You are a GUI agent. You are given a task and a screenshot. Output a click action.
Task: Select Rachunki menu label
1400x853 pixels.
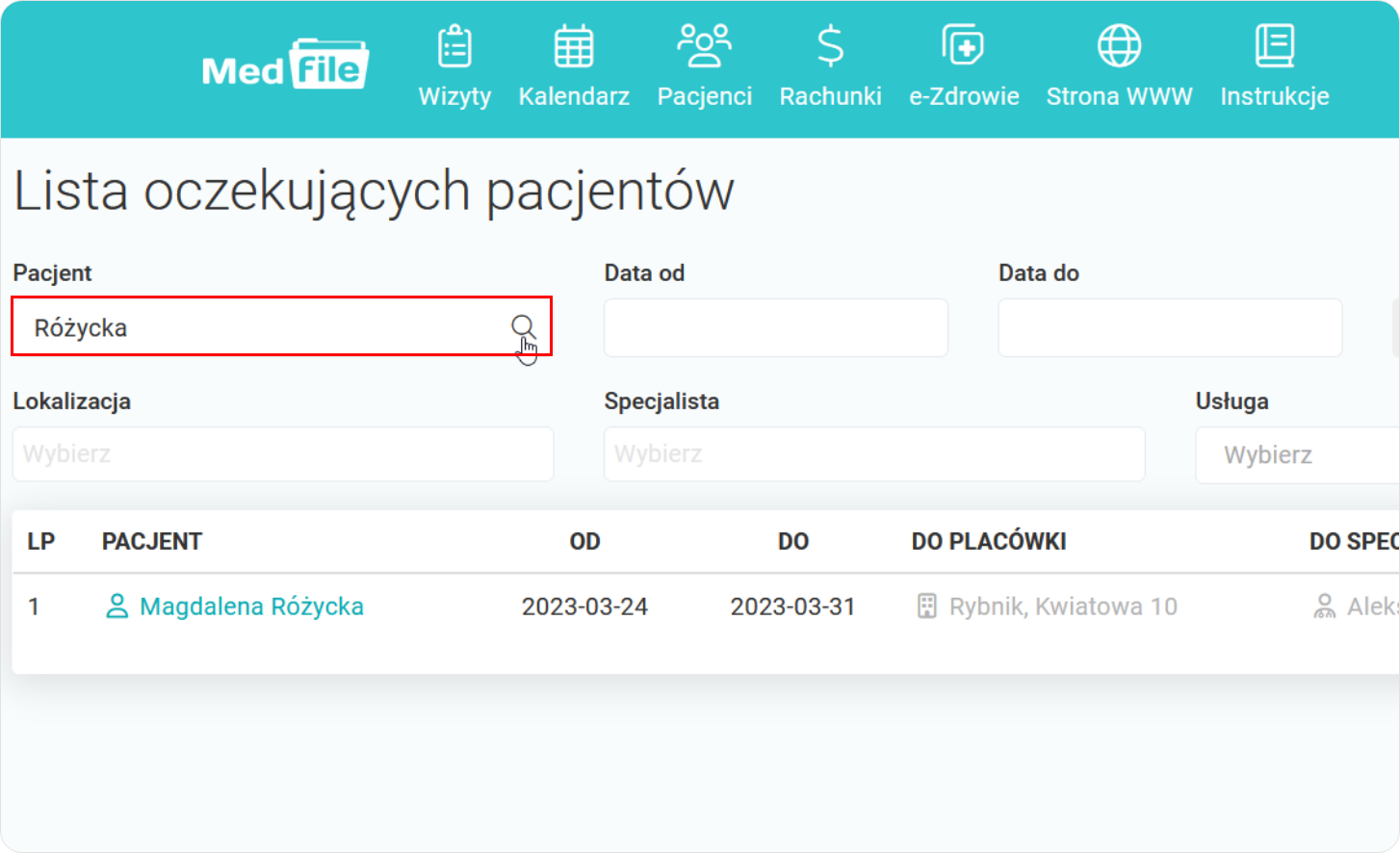pyautogui.click(x=830, y=96)
